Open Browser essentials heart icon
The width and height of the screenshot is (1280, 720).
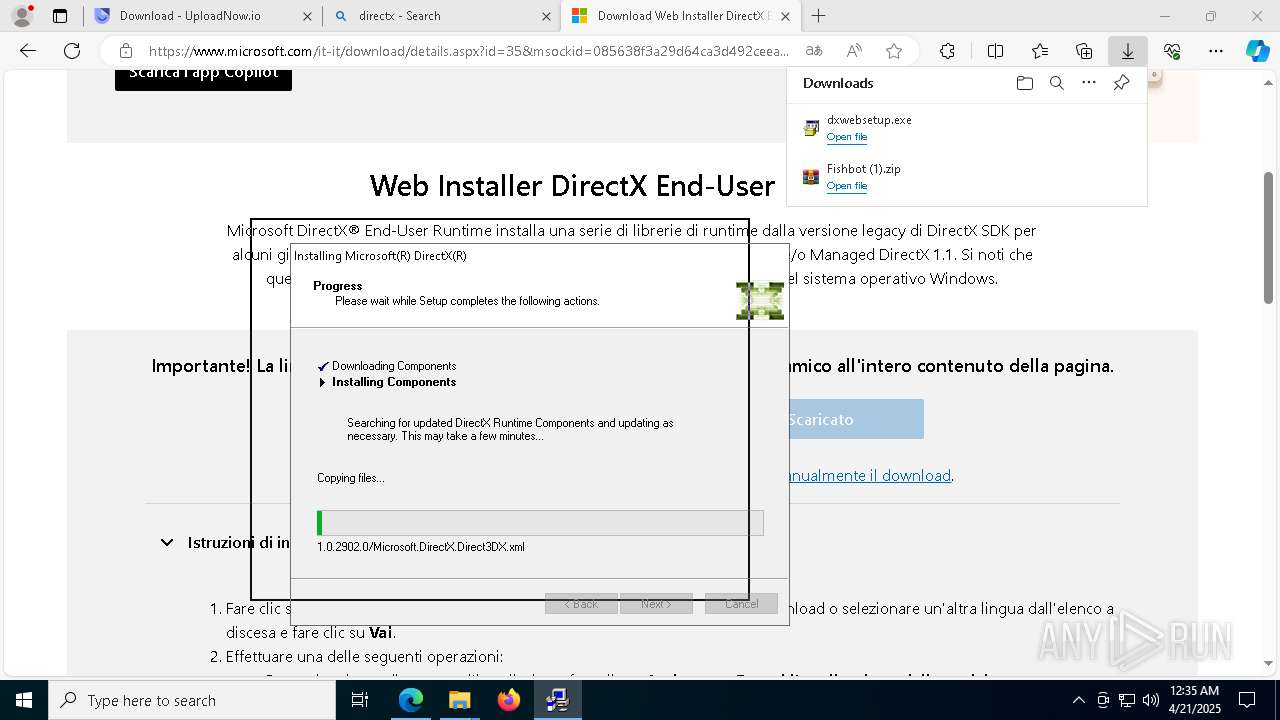click(x=1172, y=51)
